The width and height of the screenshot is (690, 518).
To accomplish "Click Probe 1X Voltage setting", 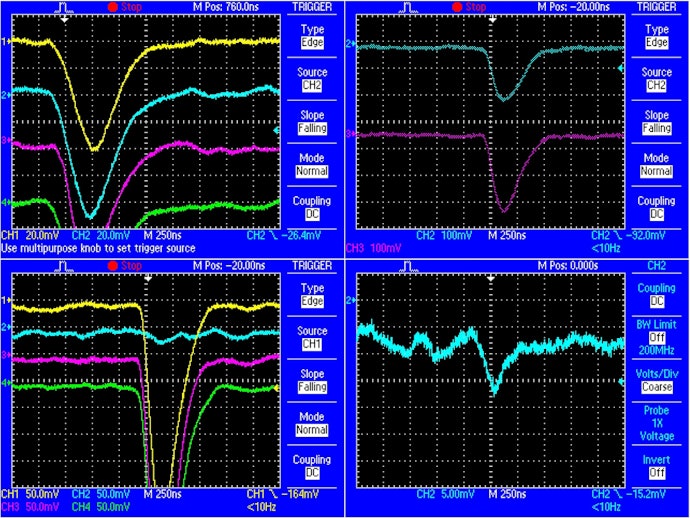I will pos(656,423).
